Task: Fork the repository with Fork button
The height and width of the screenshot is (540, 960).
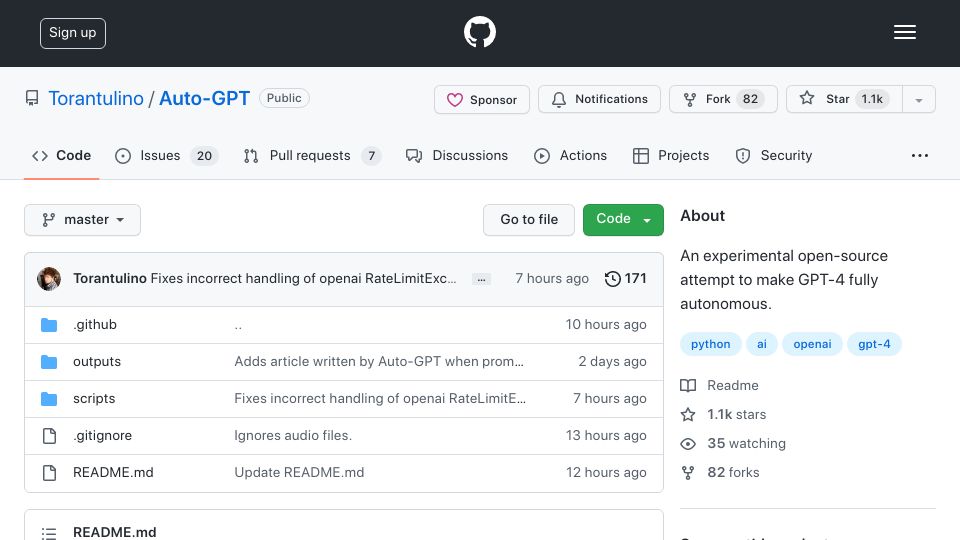Action: click(723, 99)
